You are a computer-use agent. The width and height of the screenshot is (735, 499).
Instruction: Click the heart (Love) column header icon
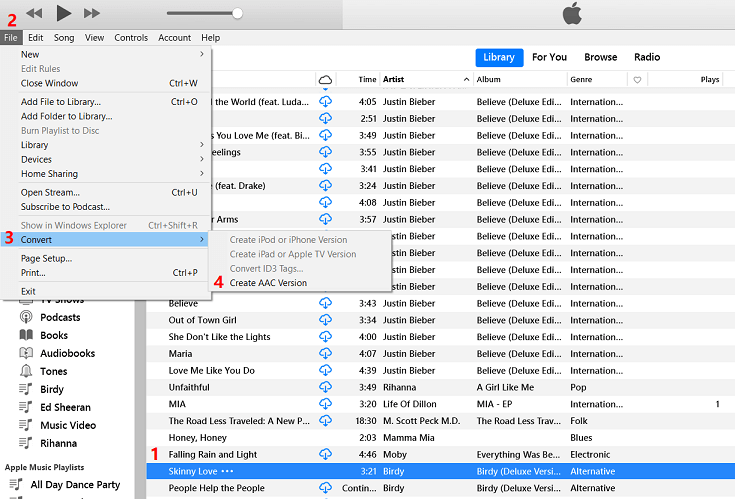tap(637, 80)
